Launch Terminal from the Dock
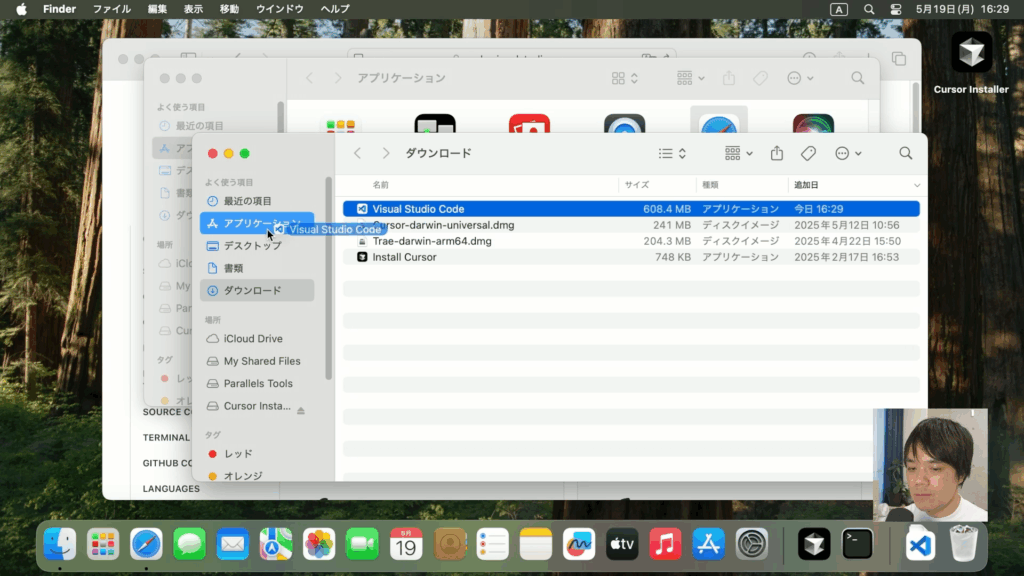The height and width of the screenshot is (576, 1024). click(857, 545)
